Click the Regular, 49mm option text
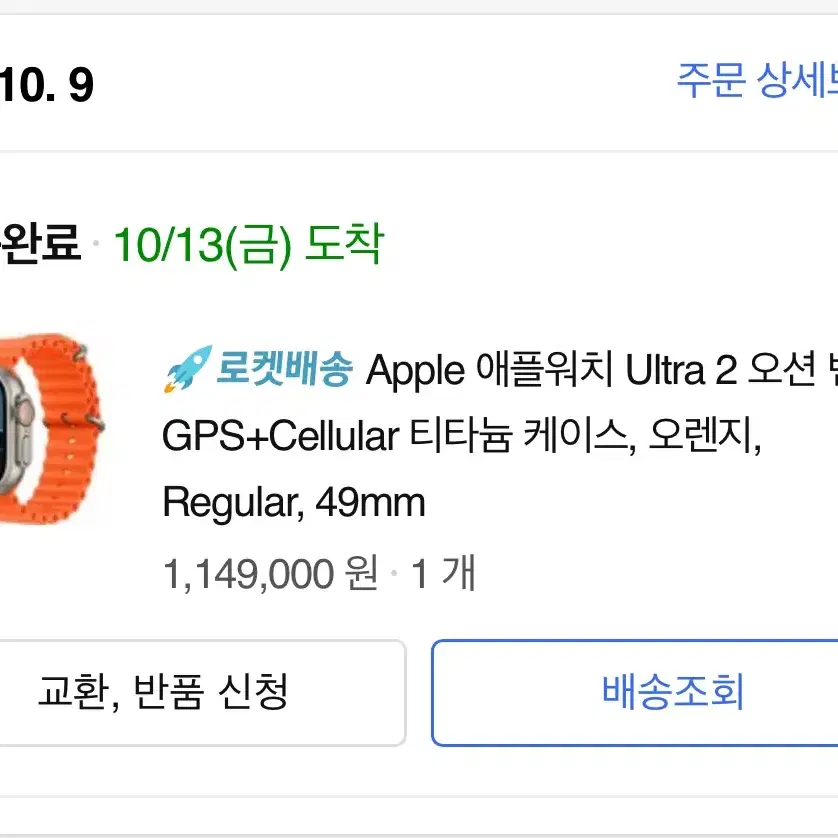The width and height of the screenshot is (838, 838). pyautogui.click(x=294, y=502)
